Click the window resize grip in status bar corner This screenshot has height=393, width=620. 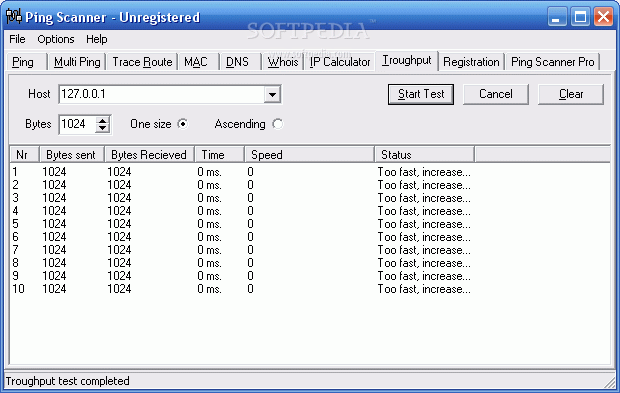[x=610, y=382]
